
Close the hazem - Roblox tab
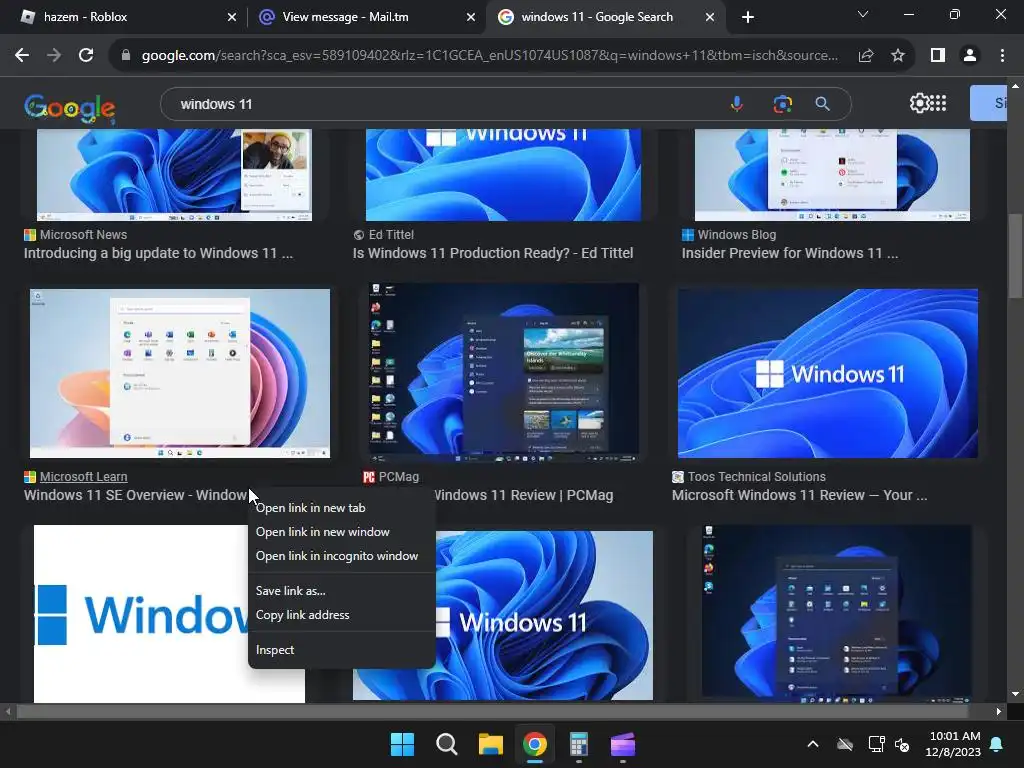tap(231, 18)
